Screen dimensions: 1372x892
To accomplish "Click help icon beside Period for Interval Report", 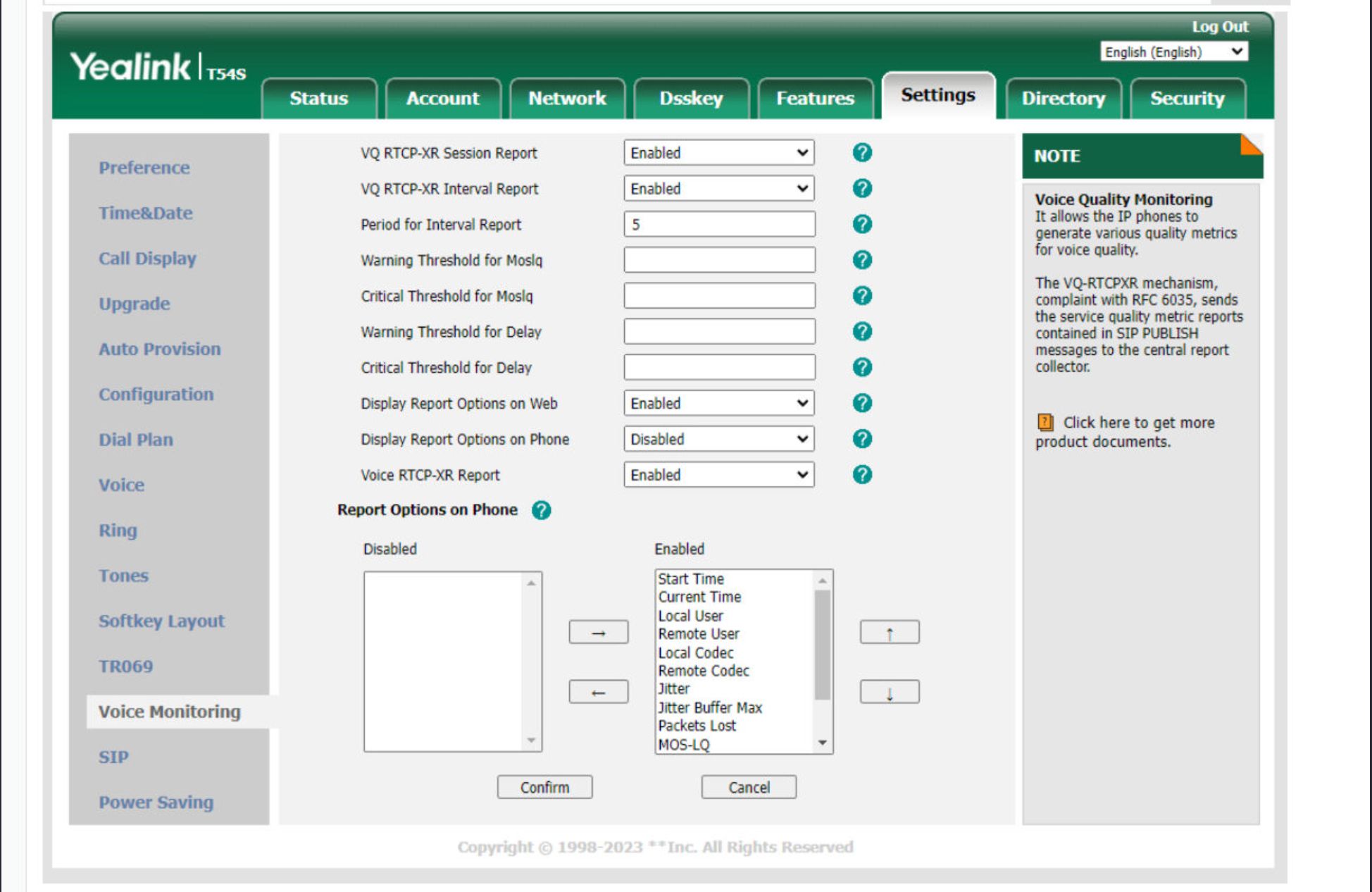I will click(861, 224).
